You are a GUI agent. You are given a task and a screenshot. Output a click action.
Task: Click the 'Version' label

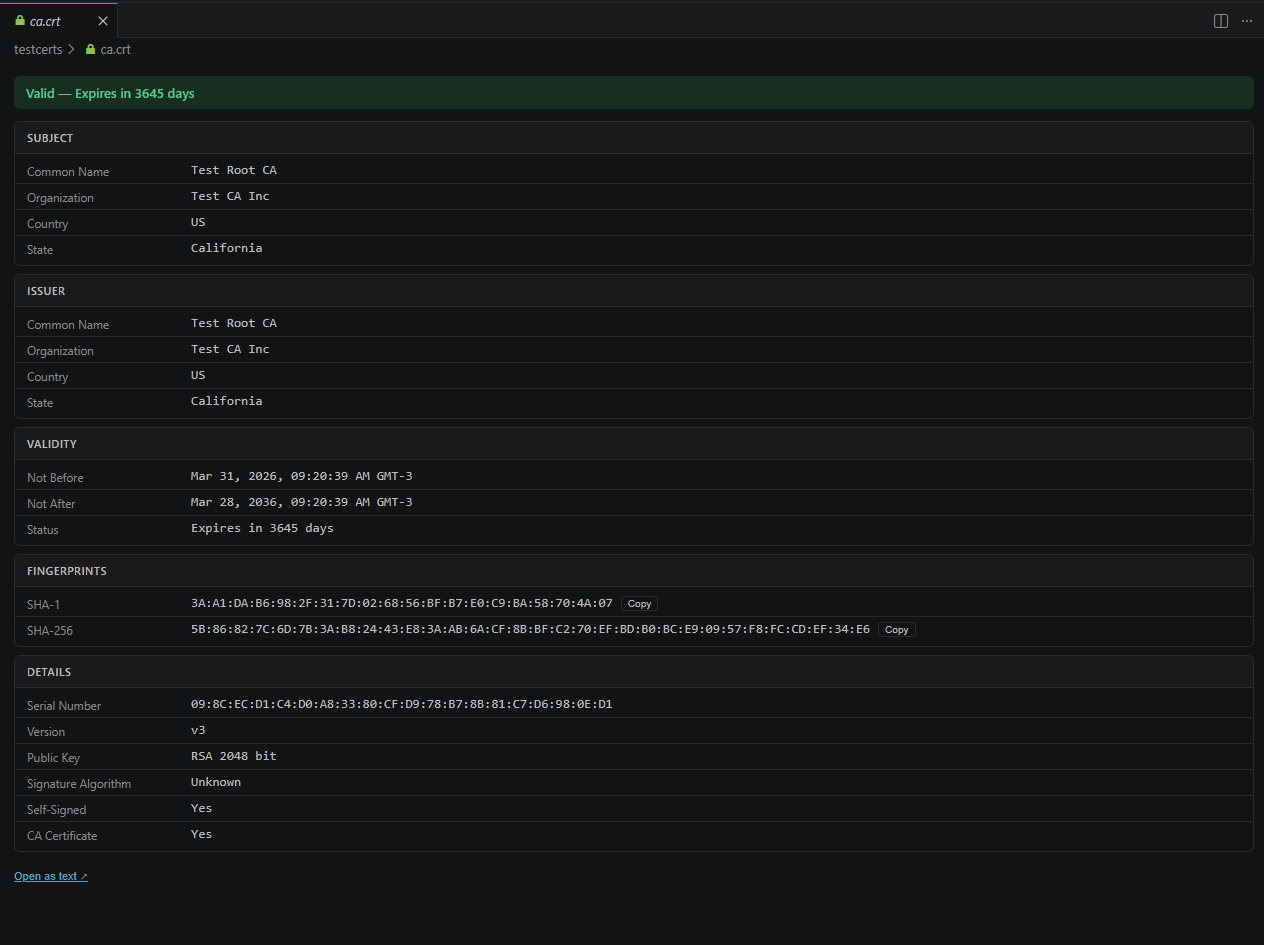click(x=46, y=732)
